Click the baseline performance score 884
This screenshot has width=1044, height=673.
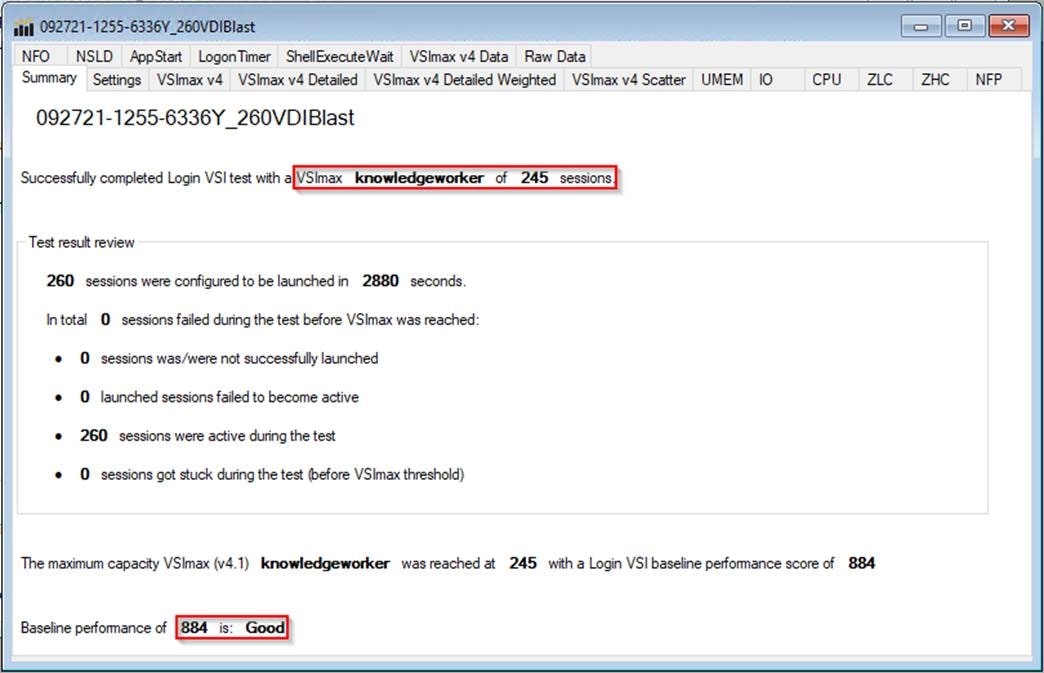coord(862,563)
